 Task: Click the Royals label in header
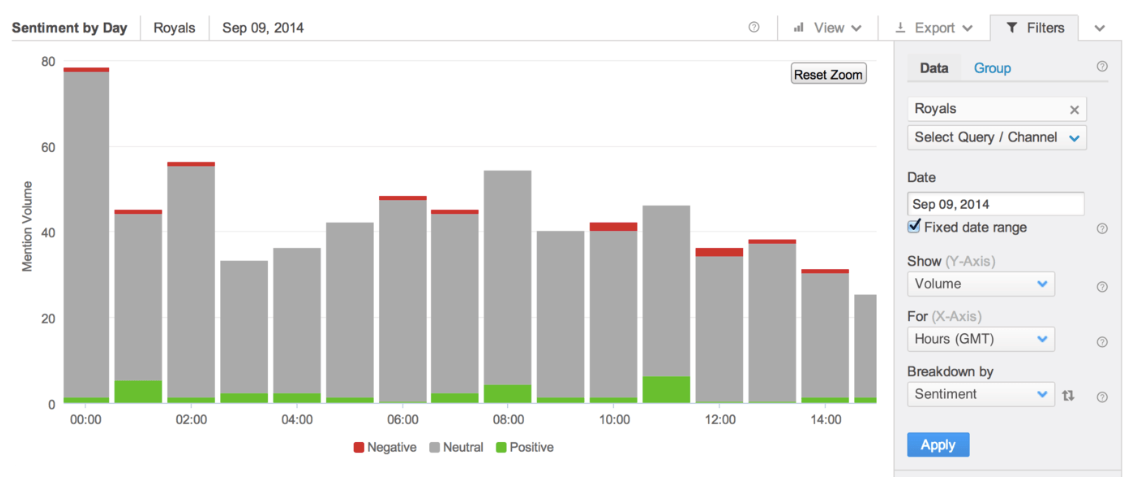pos(174,28)
